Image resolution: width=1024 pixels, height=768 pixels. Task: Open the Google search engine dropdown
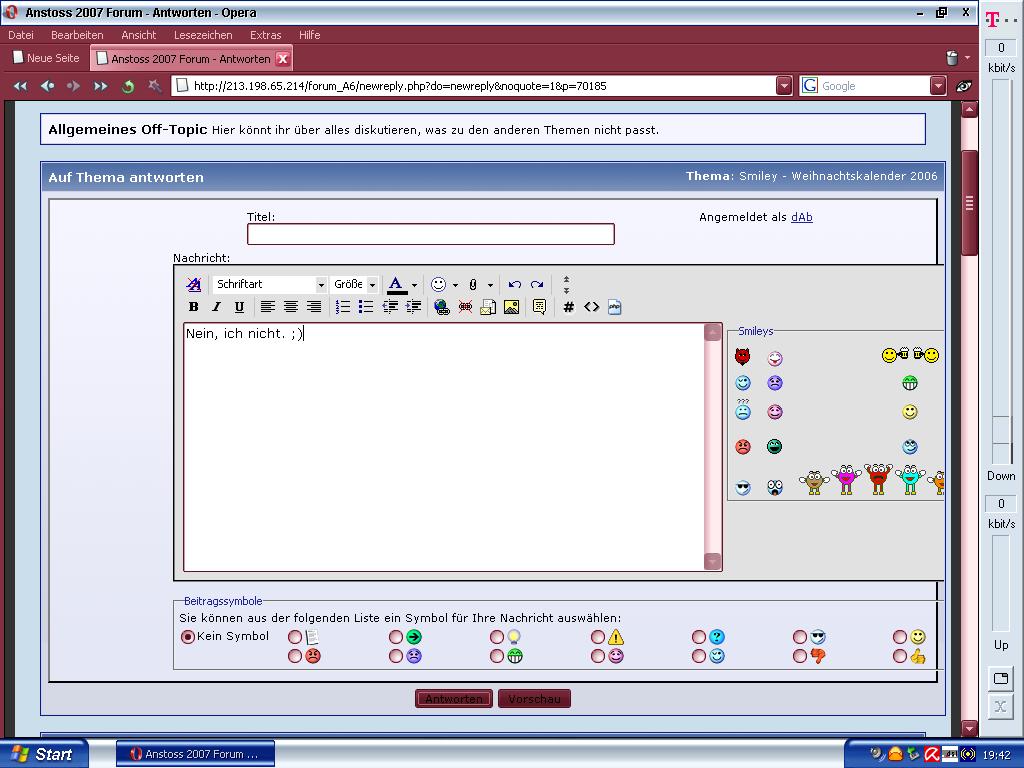point(938,86)
